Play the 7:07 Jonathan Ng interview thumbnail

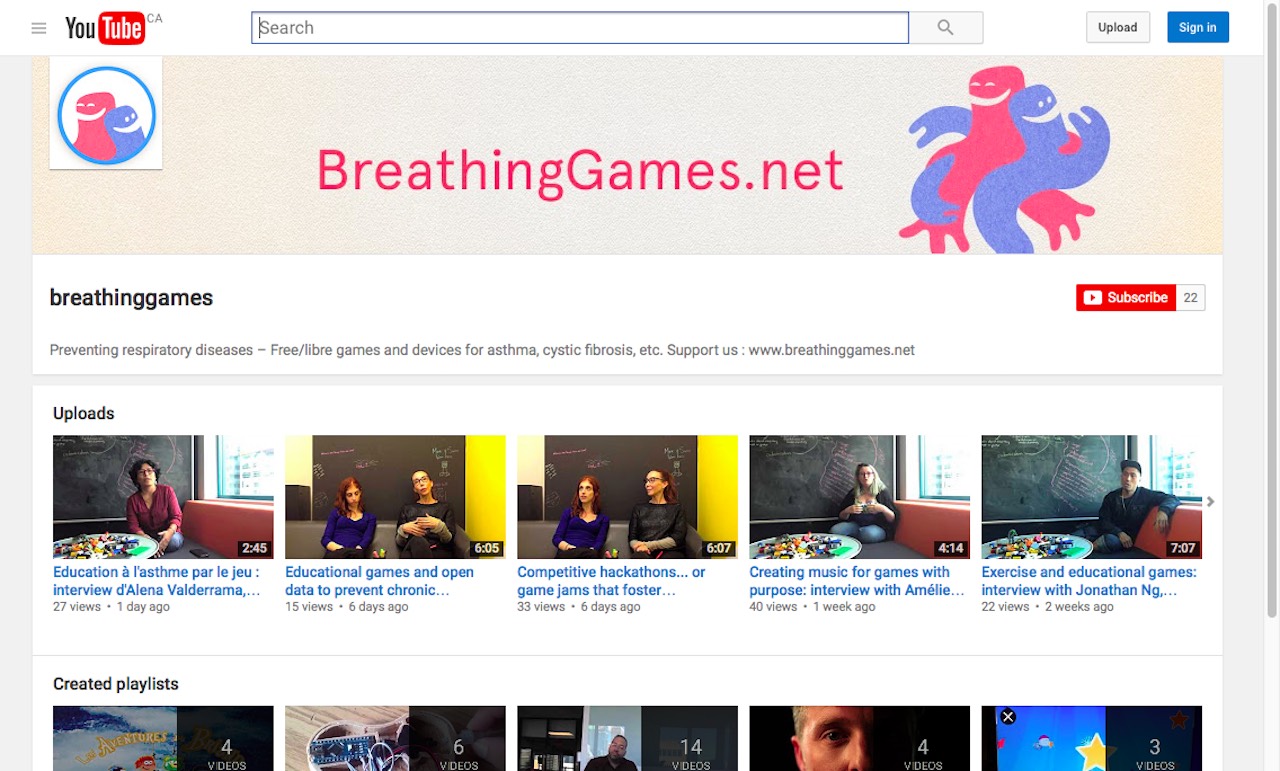[1091, 496]
